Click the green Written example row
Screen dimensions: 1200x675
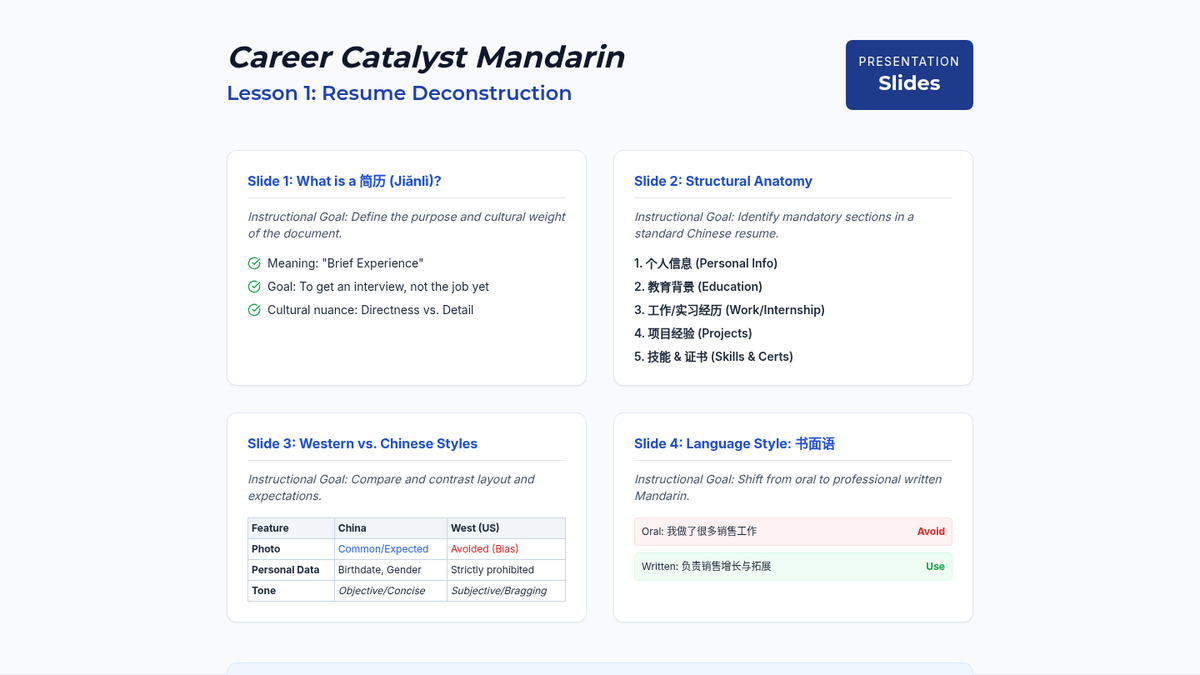tap(792, 567)
